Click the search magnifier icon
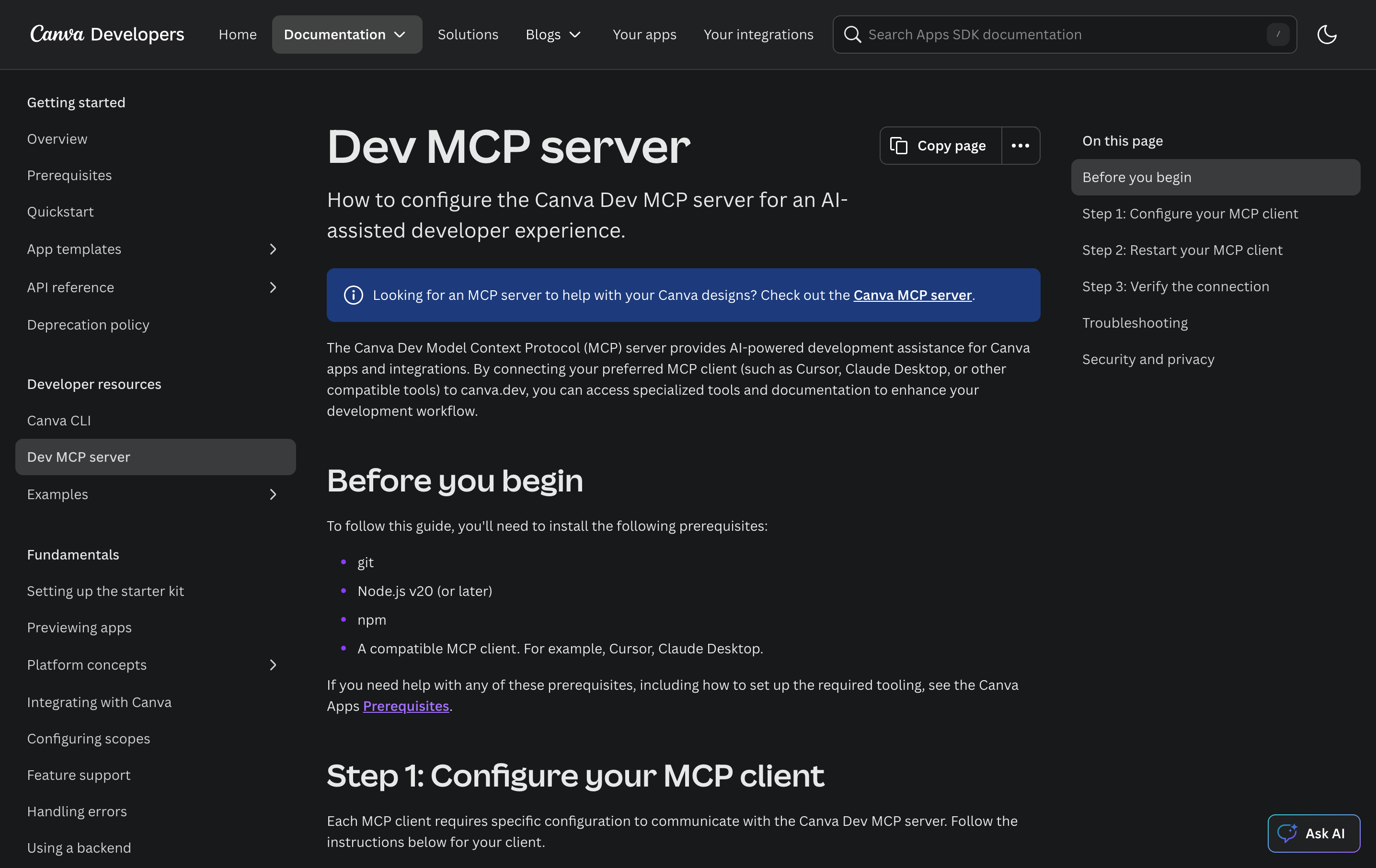Viewport: 1376px width, 868px height. pos(852,34)
